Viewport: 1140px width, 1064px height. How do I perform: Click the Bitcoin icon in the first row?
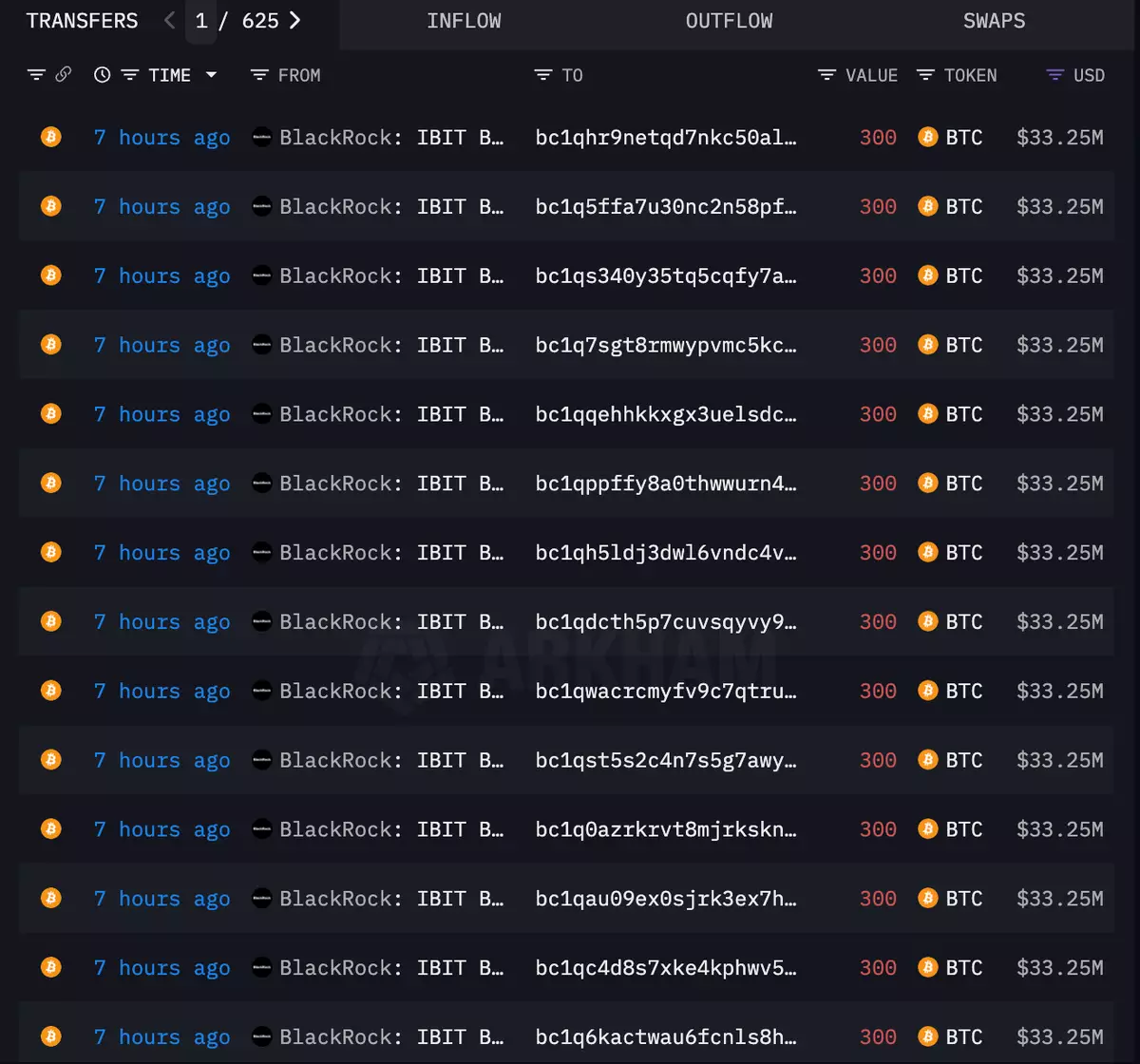click(50, 137)
